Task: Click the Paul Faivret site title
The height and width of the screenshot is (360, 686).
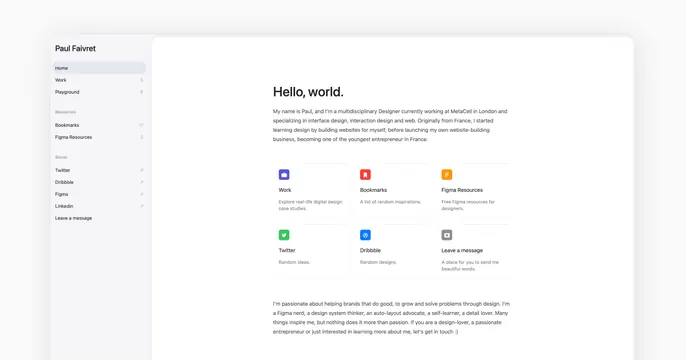Action: (x=75, y=49)
